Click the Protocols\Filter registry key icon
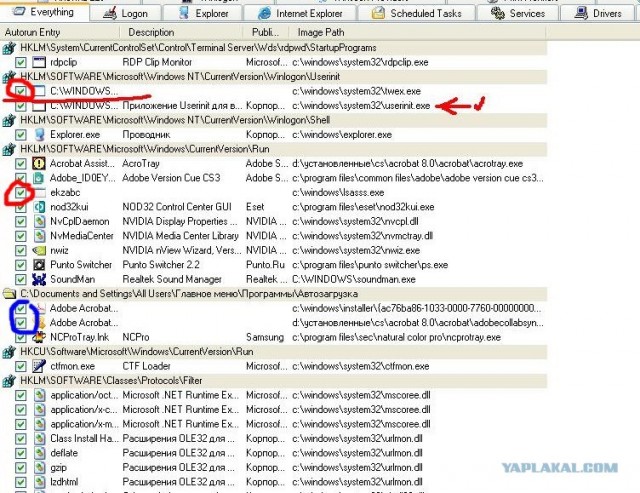Viewport: 640px width, 493px height. (x=9, y=380)
